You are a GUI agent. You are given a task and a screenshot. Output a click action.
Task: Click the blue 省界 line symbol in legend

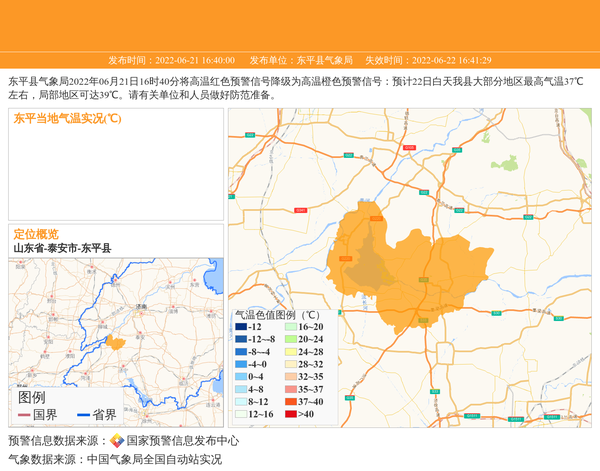click(83, 415)
